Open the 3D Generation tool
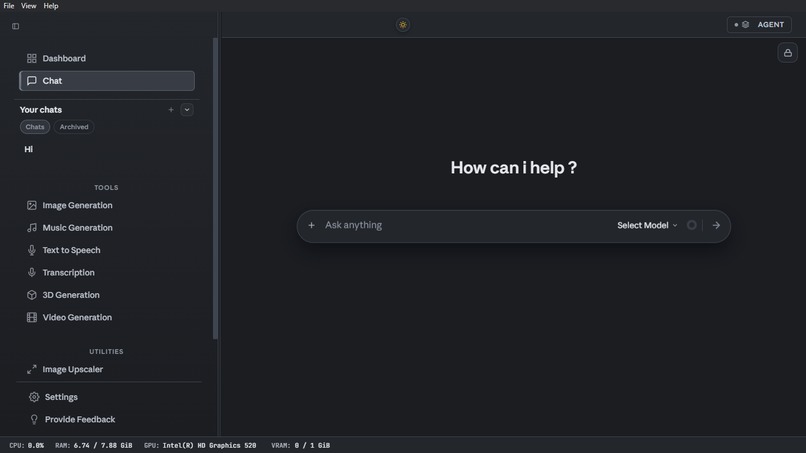The height and width of the screenshot is (453, 806). (x=107, y=295)
